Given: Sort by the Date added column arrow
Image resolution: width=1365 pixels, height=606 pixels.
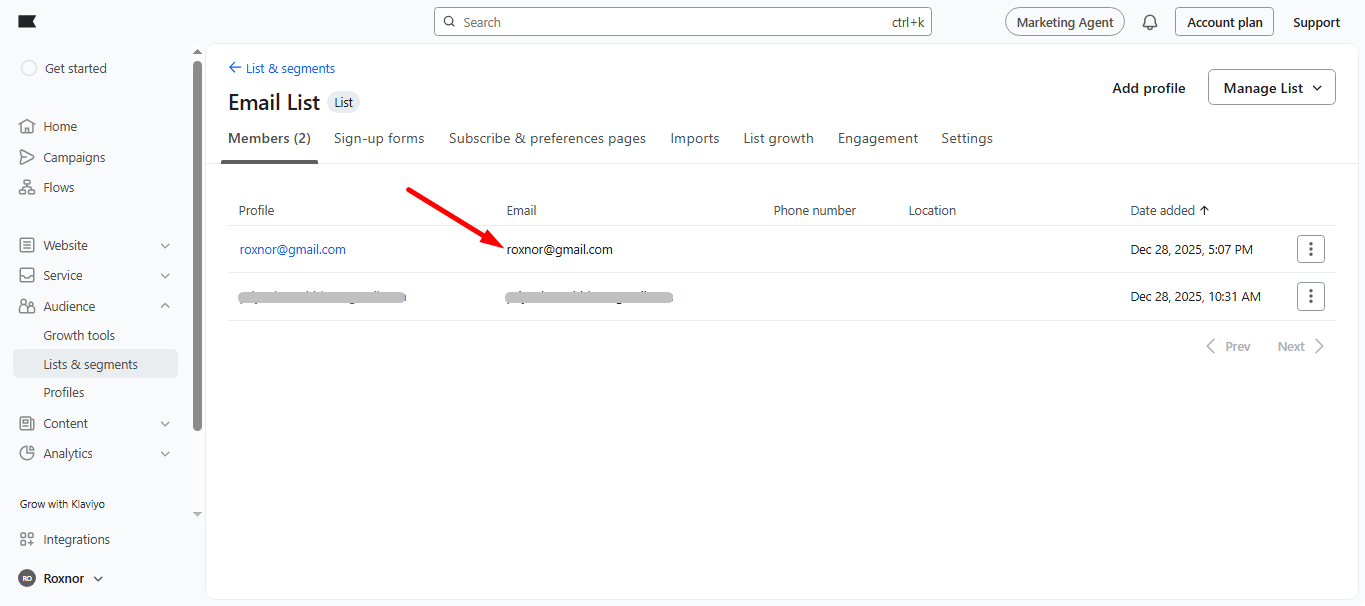Looking at the screenshot, I should (x=1204, y=211).
